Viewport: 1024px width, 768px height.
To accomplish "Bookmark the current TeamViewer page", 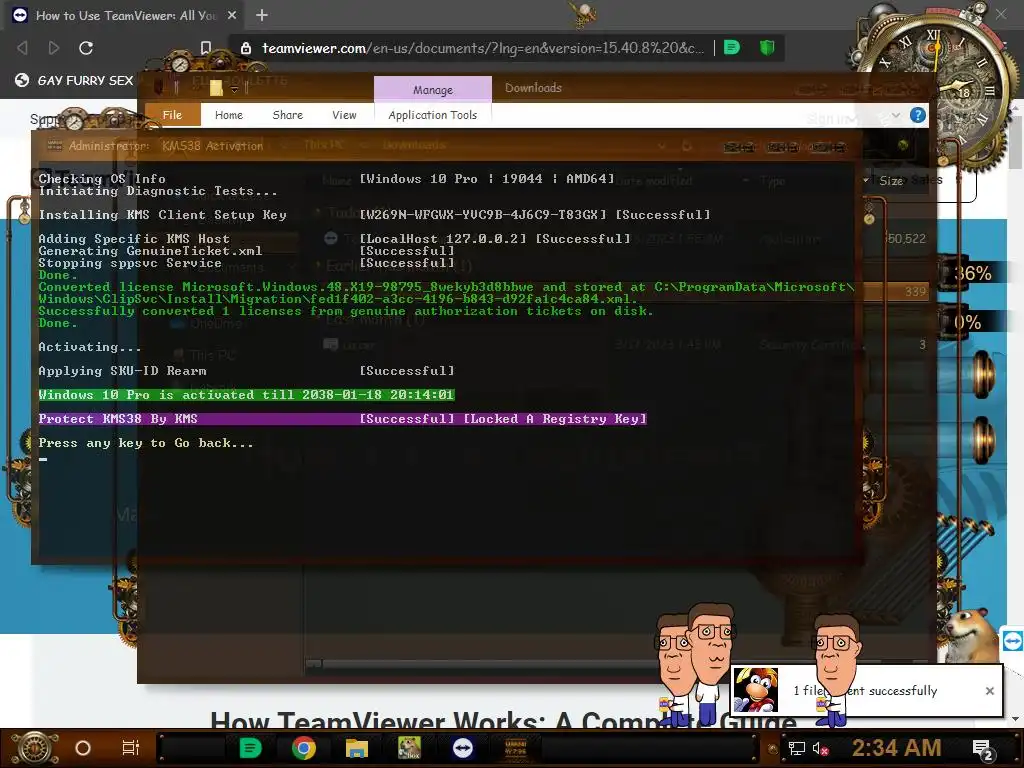I will tap(206, 48).
